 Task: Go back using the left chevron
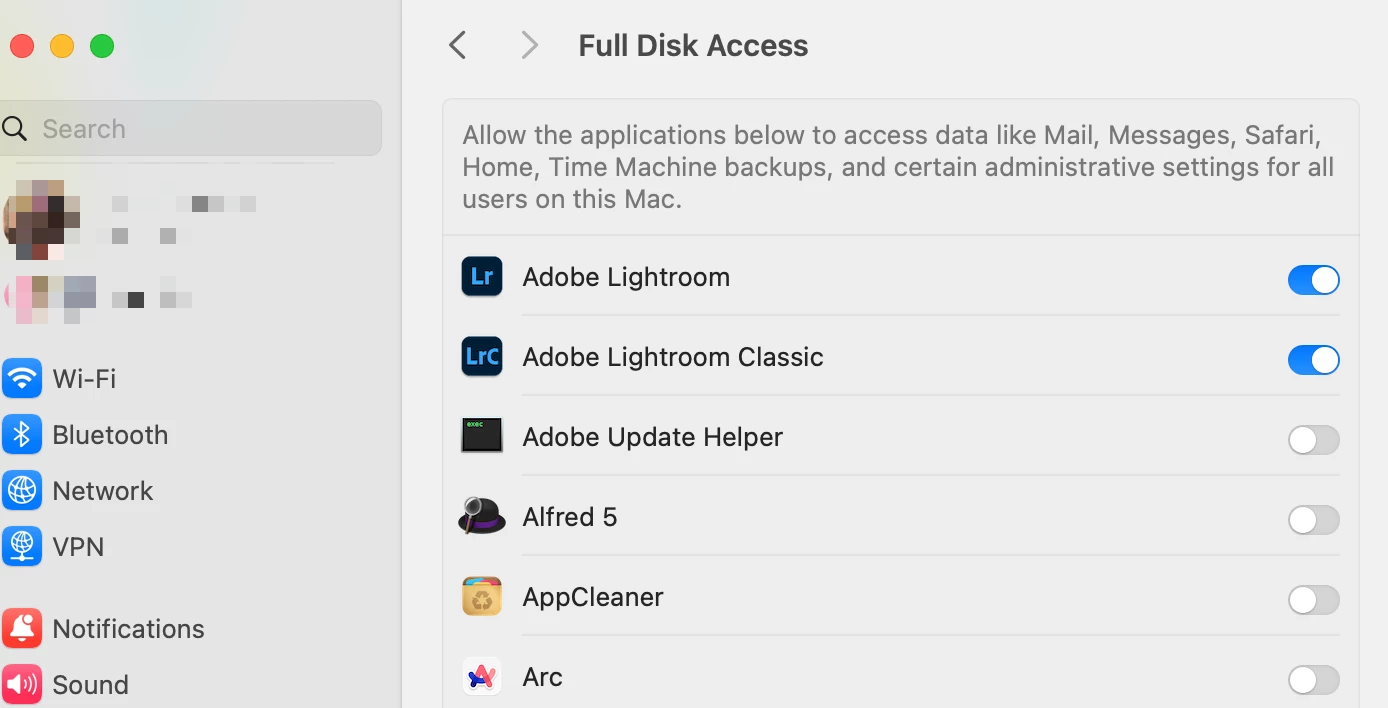click(458, 45)
